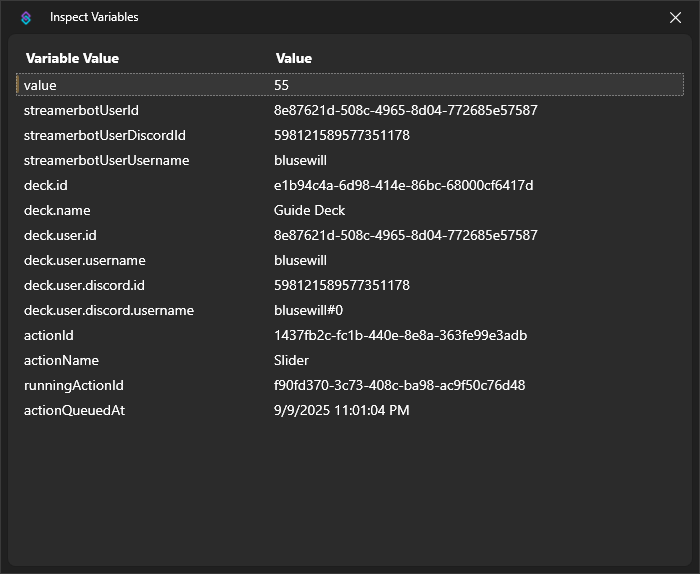Select the 'value' variable row
The width and height of the screenshot is (700, 574).
(x=41, y=86)
